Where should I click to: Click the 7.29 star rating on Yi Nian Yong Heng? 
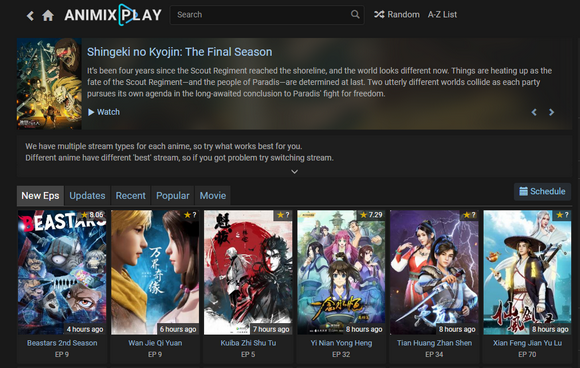point(371,215)
